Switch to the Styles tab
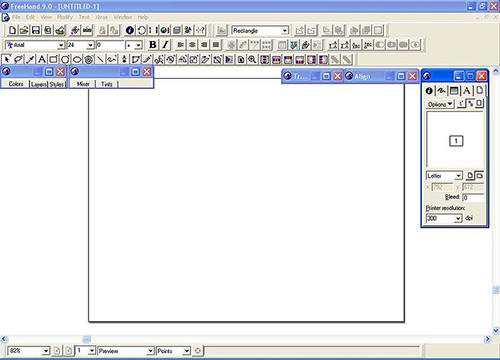 [x=57, y=84]
